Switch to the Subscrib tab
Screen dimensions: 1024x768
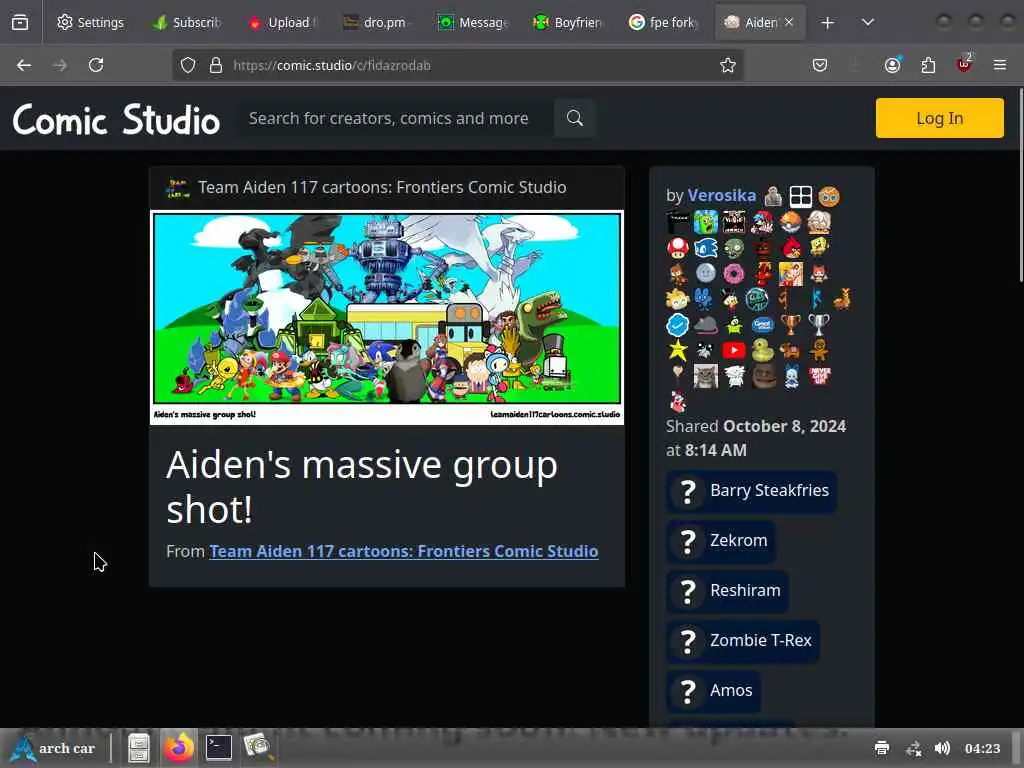click(x=188, y=22)
